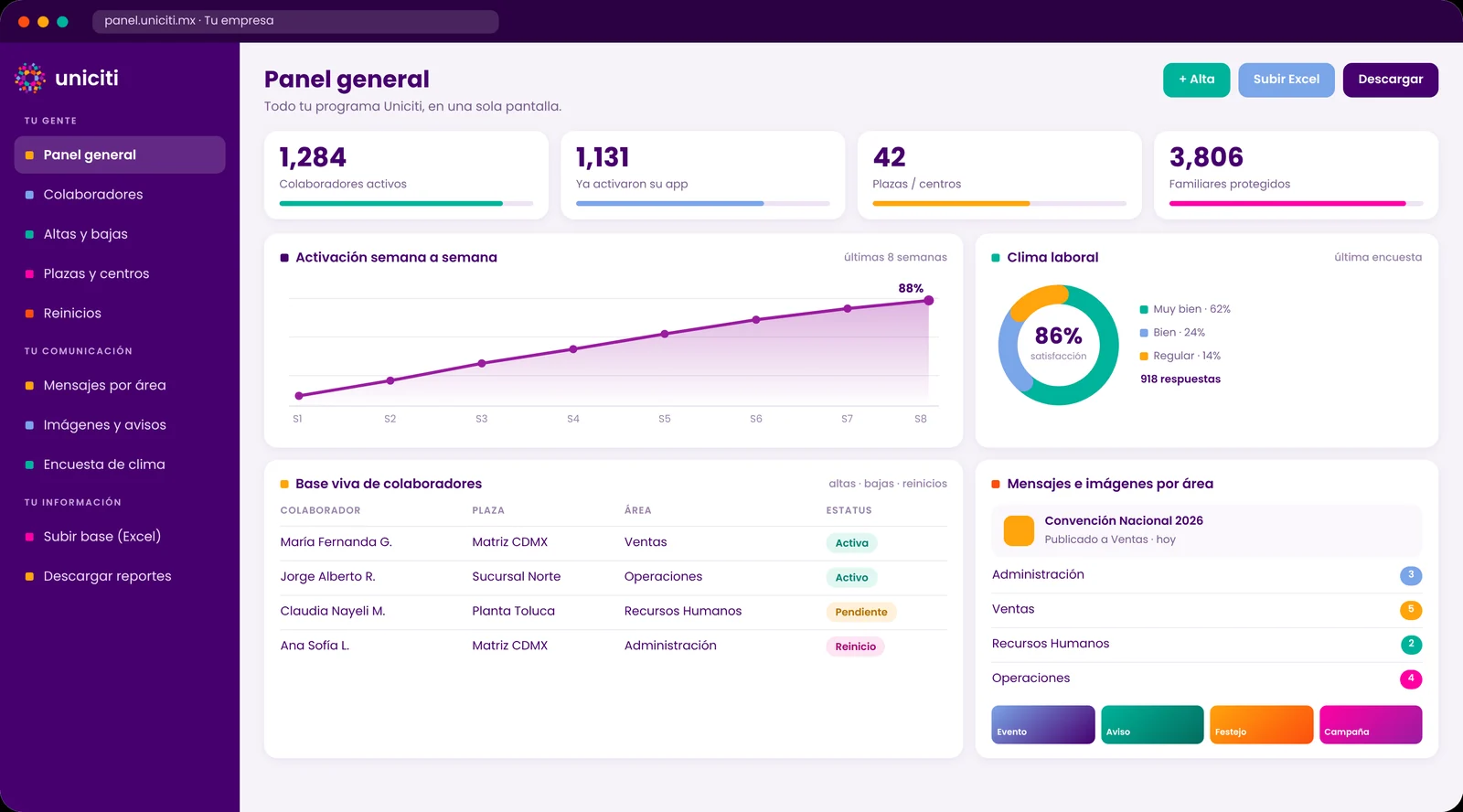The width and height of the screenshot is (1463, 812).
Task: Click the S1 data point on the chart
Action: [x=299, y=396]
